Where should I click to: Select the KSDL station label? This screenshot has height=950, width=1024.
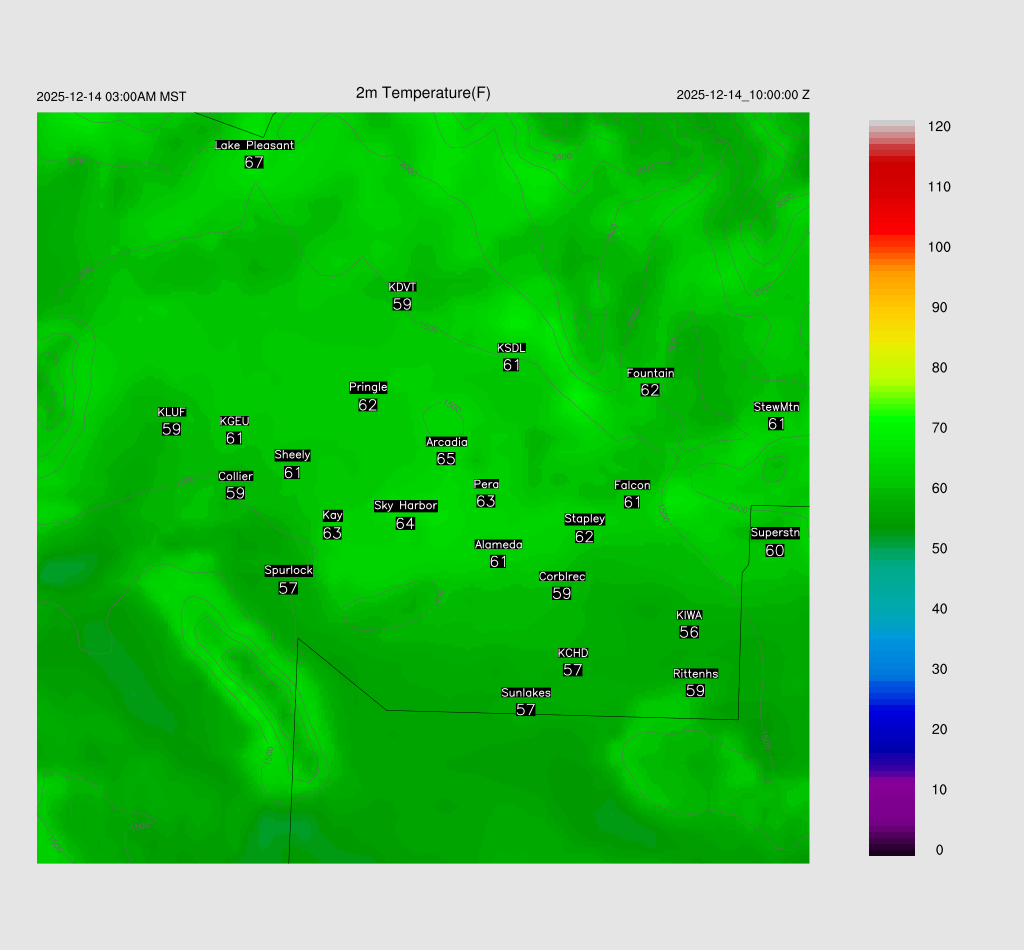pos(511,348)
